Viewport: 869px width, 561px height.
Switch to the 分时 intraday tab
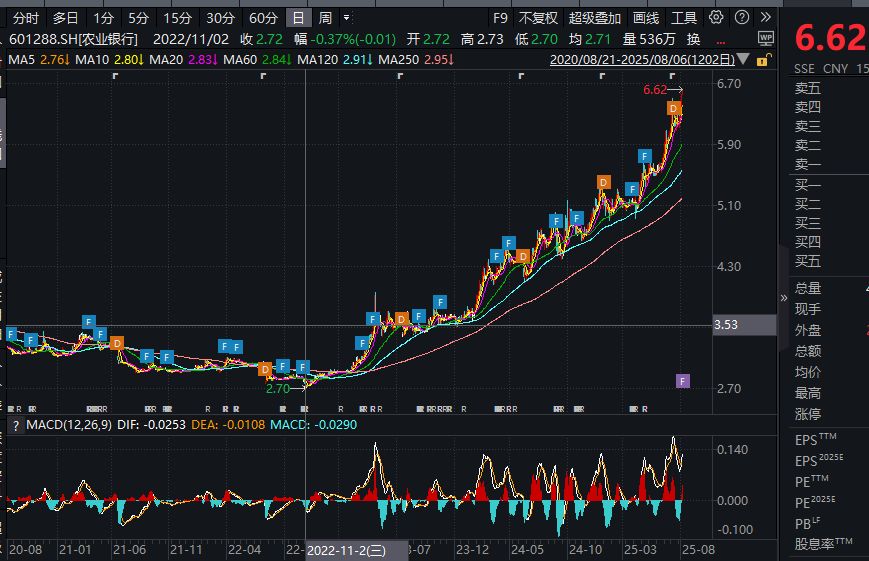point(26,18)
